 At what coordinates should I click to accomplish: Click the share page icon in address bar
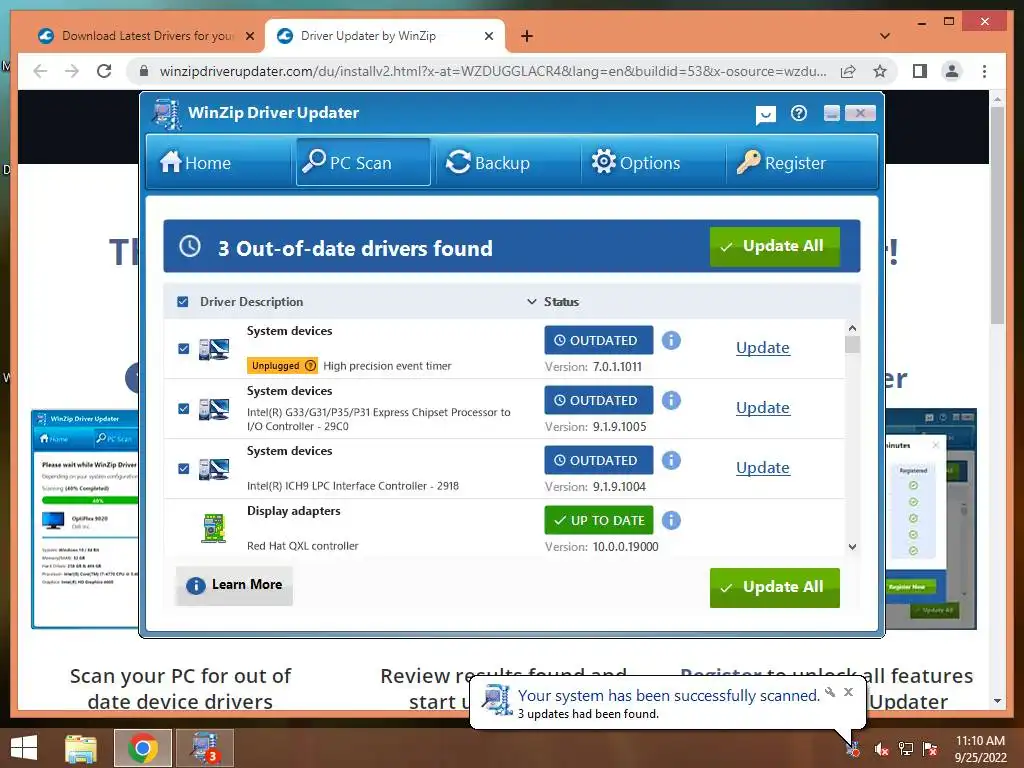point(848,71)
